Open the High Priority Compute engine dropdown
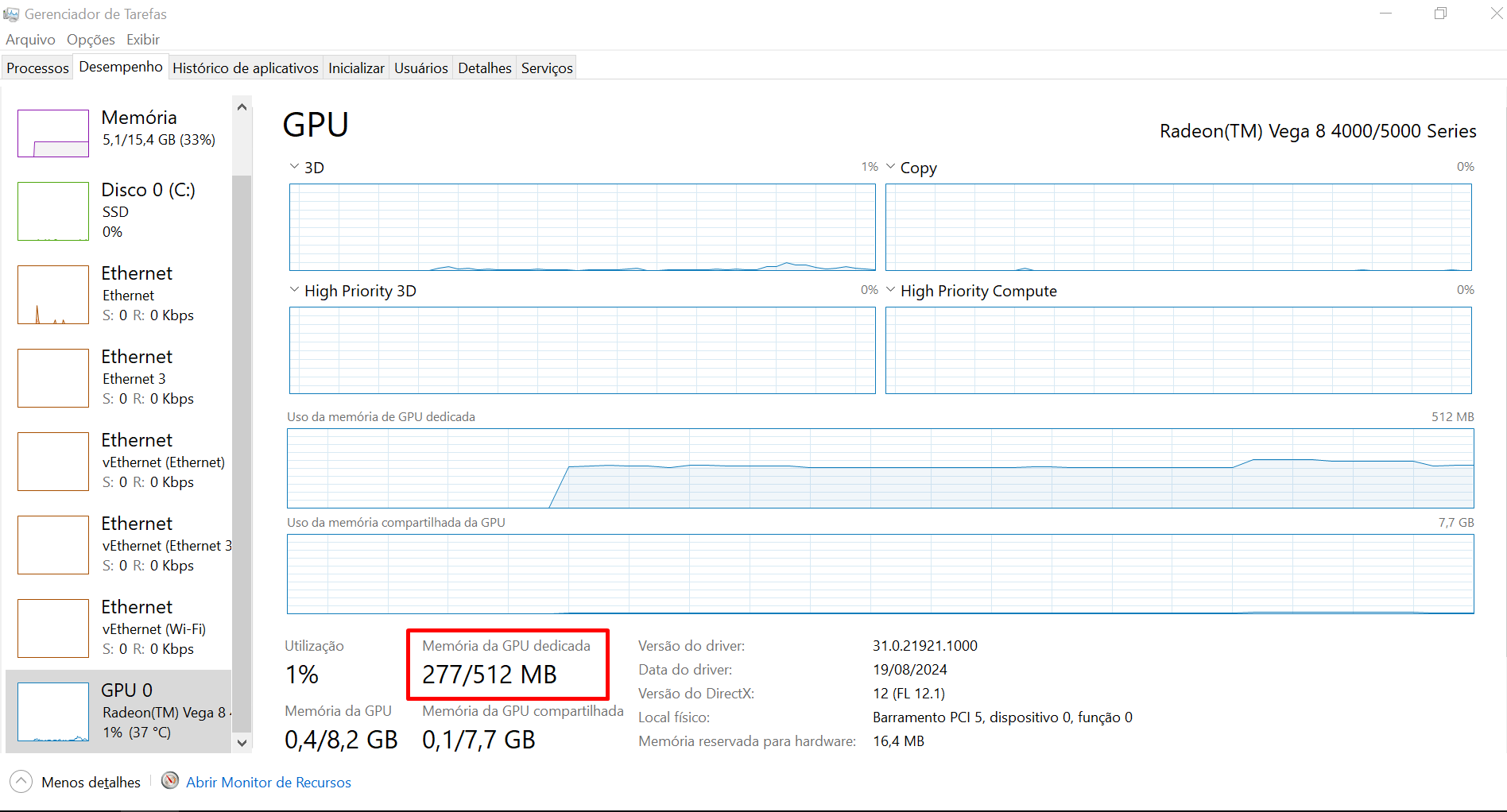 891,290
